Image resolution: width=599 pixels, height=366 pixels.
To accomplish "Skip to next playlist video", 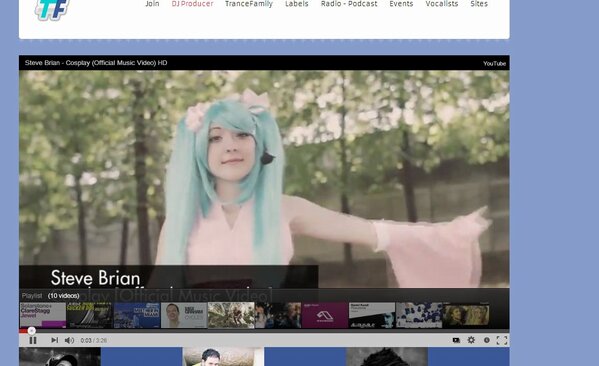I will (55, 340).
